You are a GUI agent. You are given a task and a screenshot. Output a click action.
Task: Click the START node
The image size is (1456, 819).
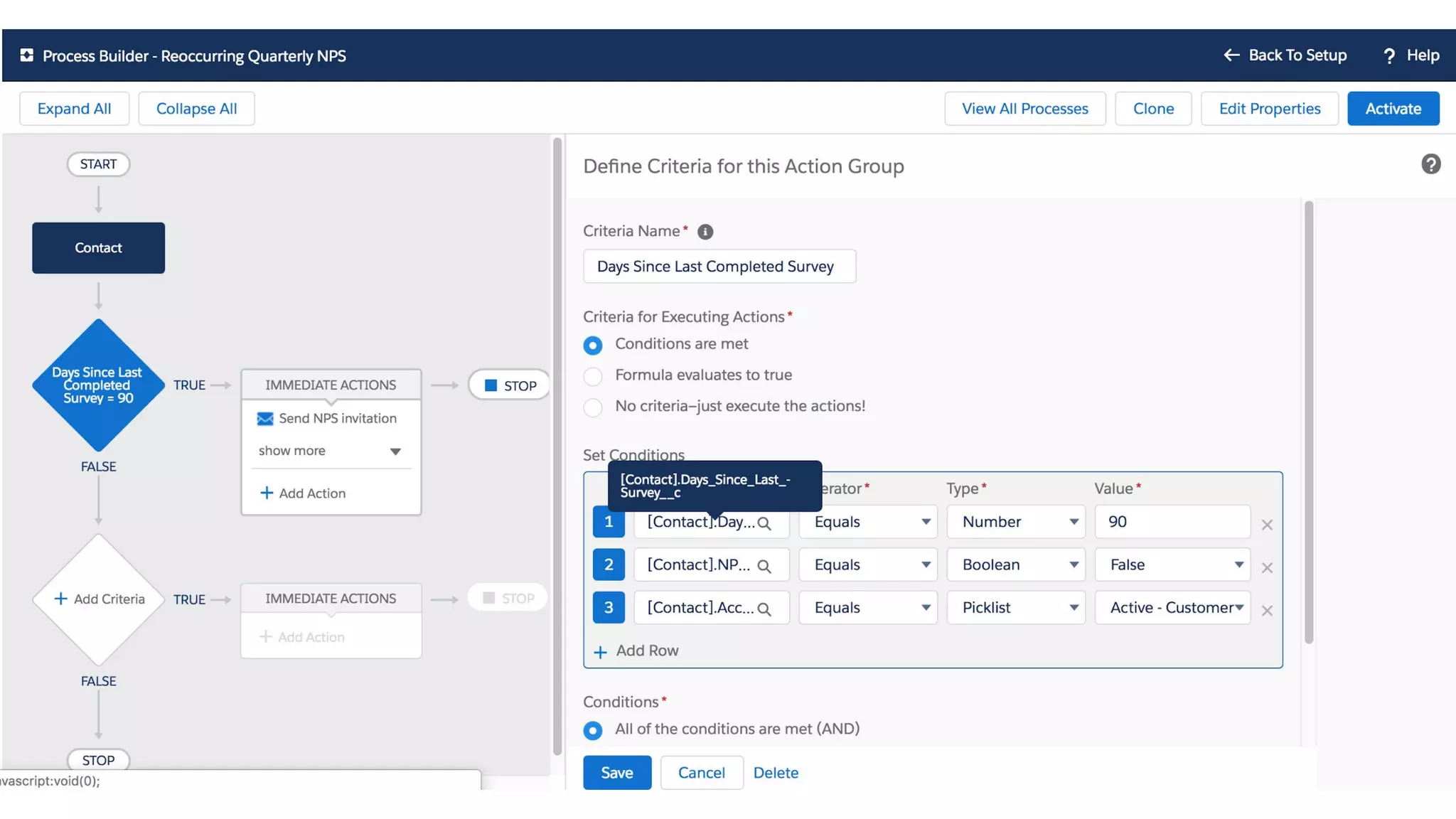click(x=99, y=164)
